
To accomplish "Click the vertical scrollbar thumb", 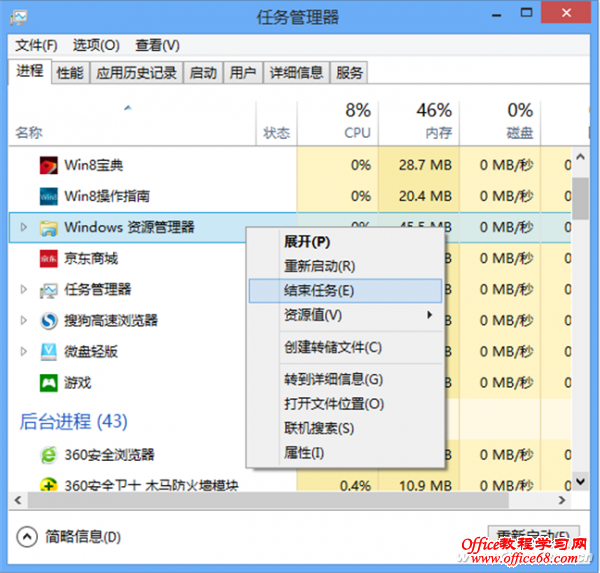I will 581,198.
